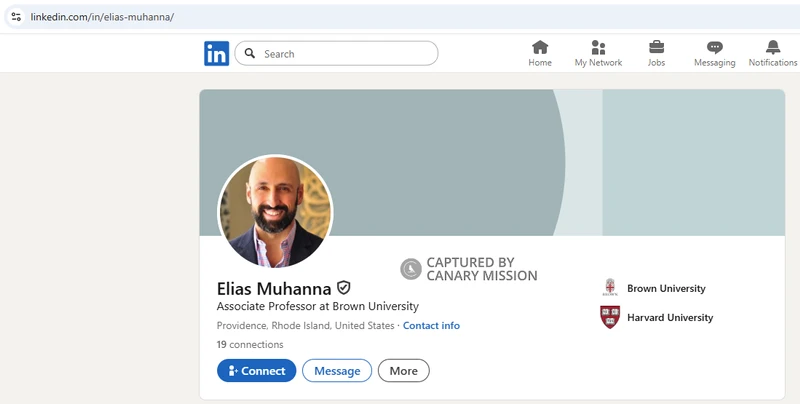The image size is (800, 404).
Task: Open the Jobs nav item
Action: pos(656,54)
